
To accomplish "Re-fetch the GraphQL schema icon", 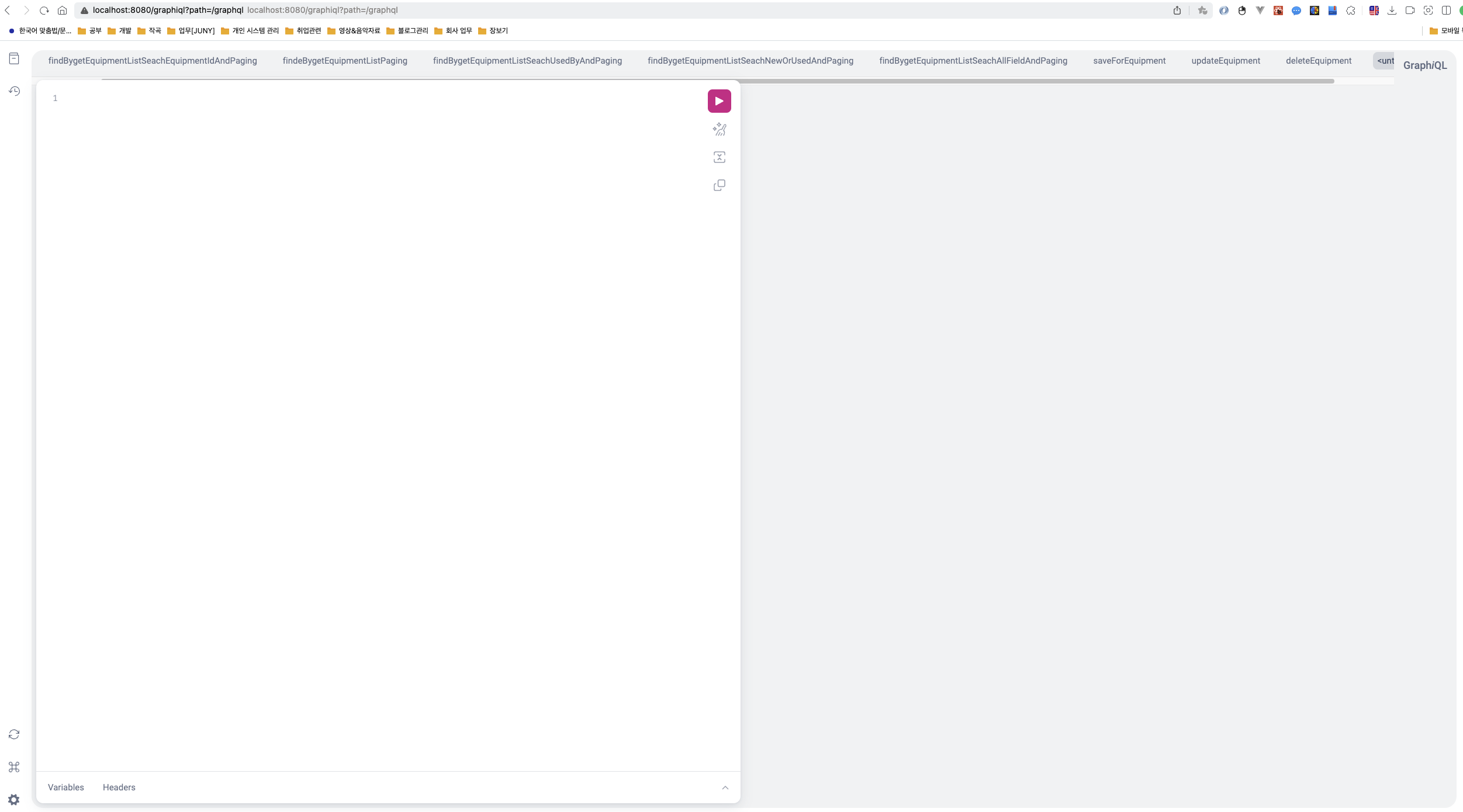I will coord(14,734).
